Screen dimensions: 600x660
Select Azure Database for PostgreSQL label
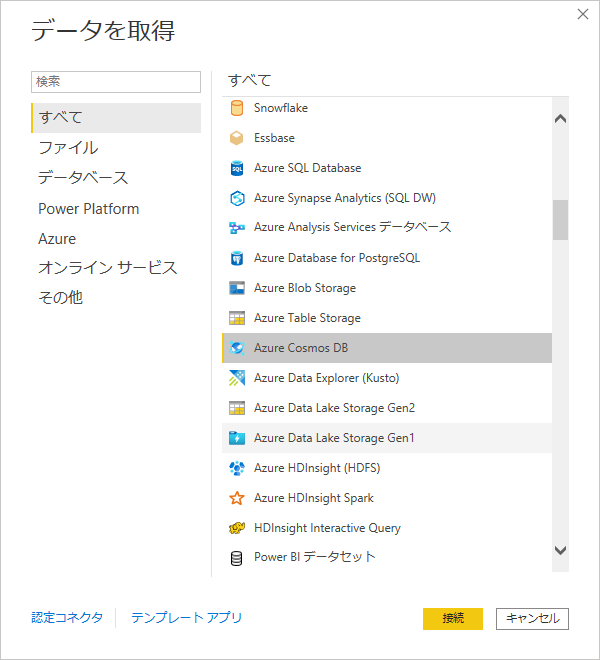337,258
